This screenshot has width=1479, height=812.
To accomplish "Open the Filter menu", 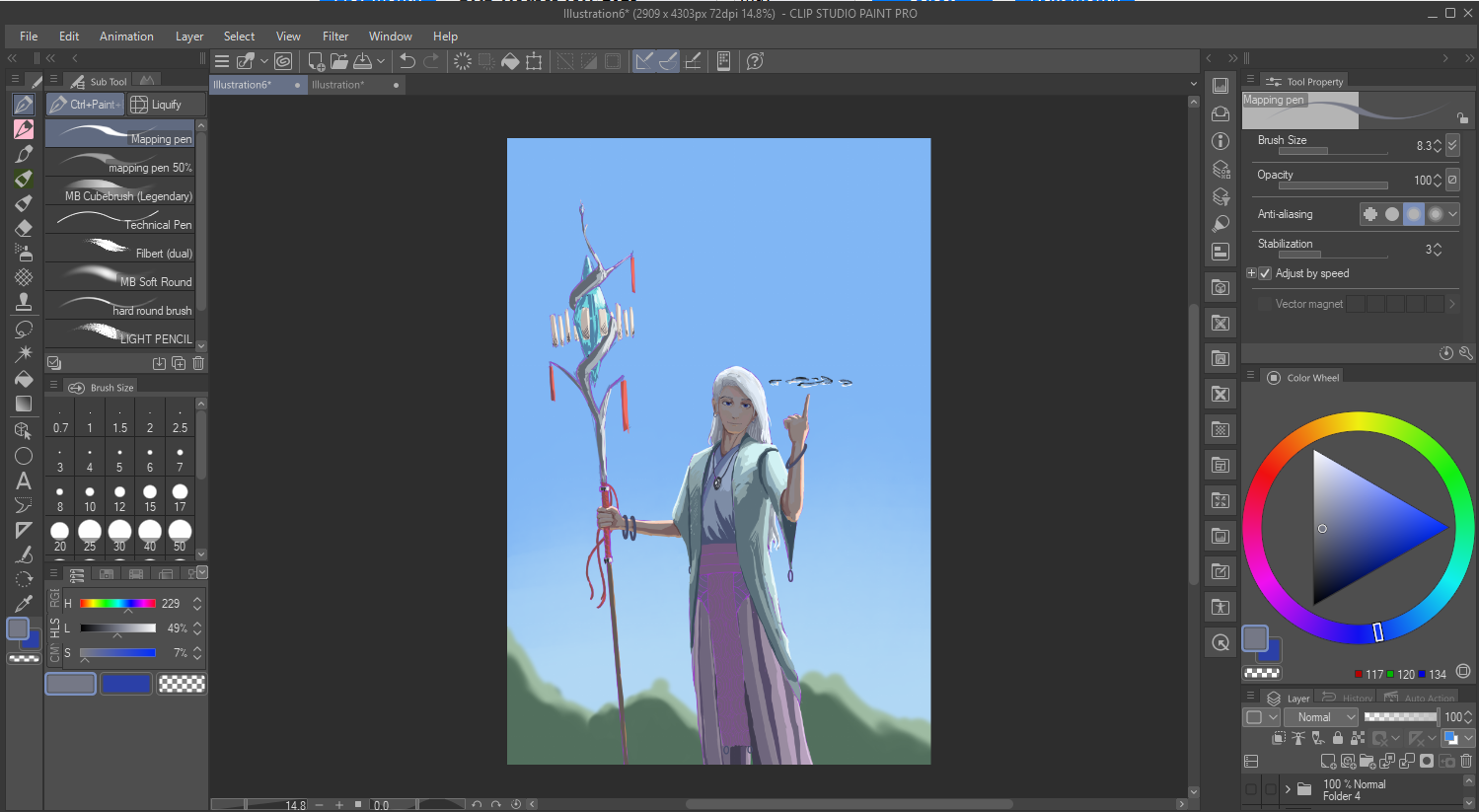I will click(335, 37).
